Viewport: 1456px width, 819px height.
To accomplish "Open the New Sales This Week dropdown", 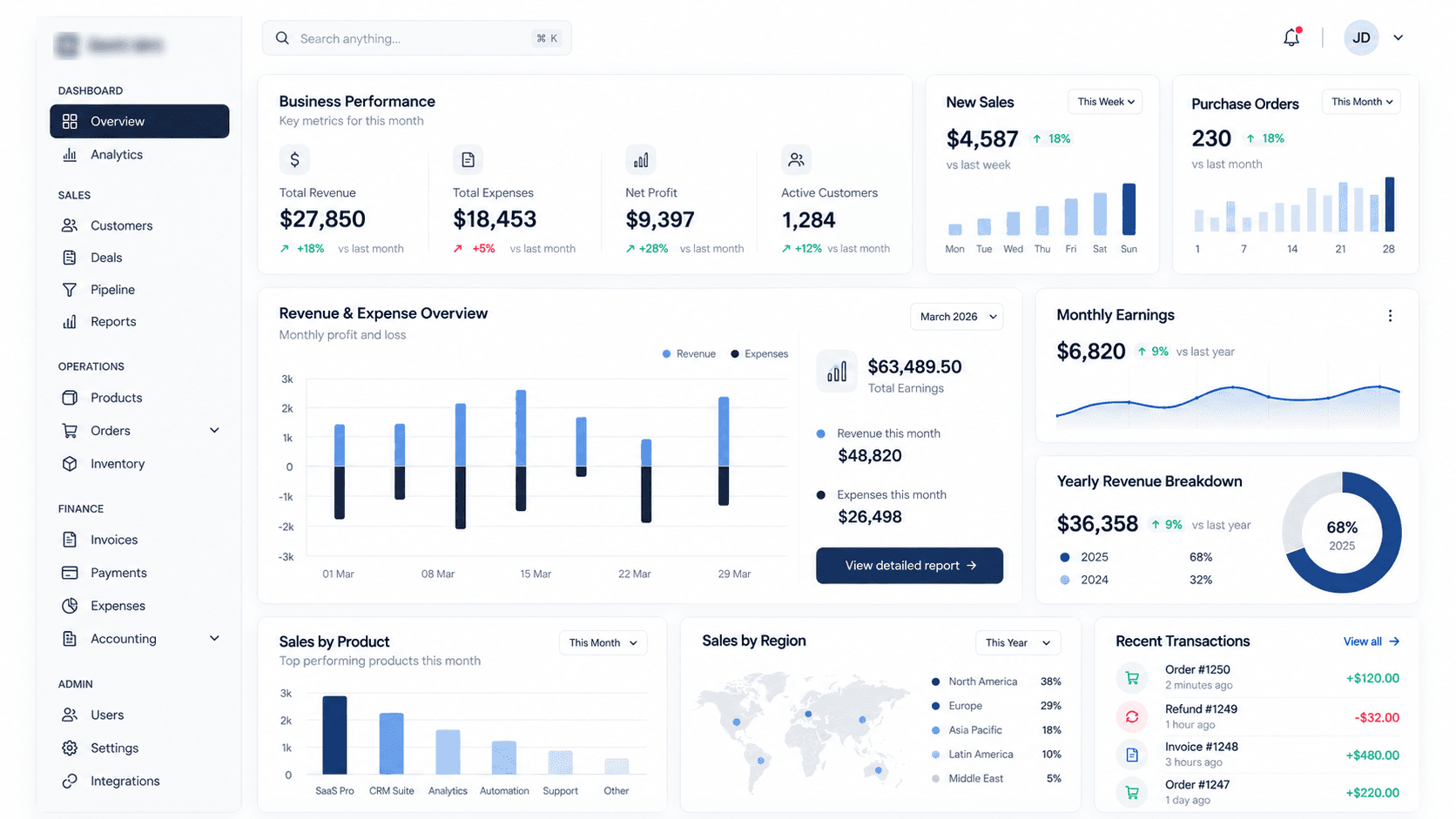I will [1105, 102].
